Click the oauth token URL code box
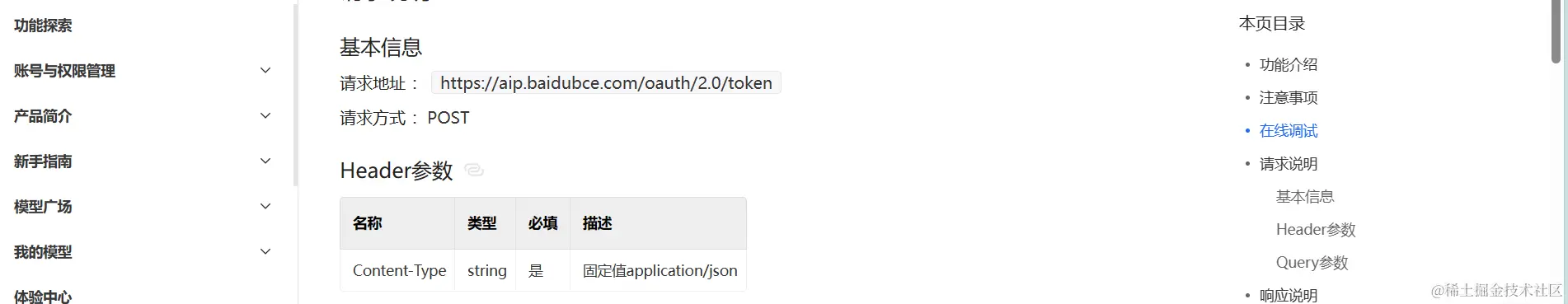 pyautogui.click(x=606, y=82)
